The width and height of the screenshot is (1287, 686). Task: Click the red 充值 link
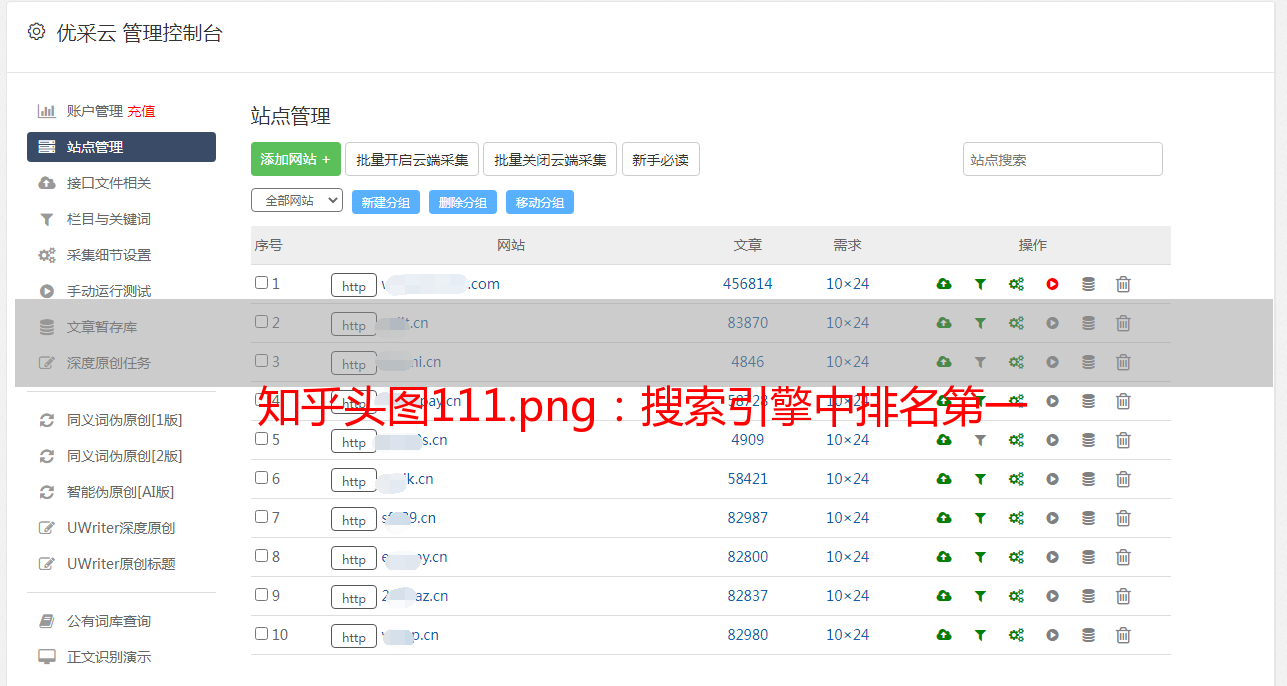(141, 111)
